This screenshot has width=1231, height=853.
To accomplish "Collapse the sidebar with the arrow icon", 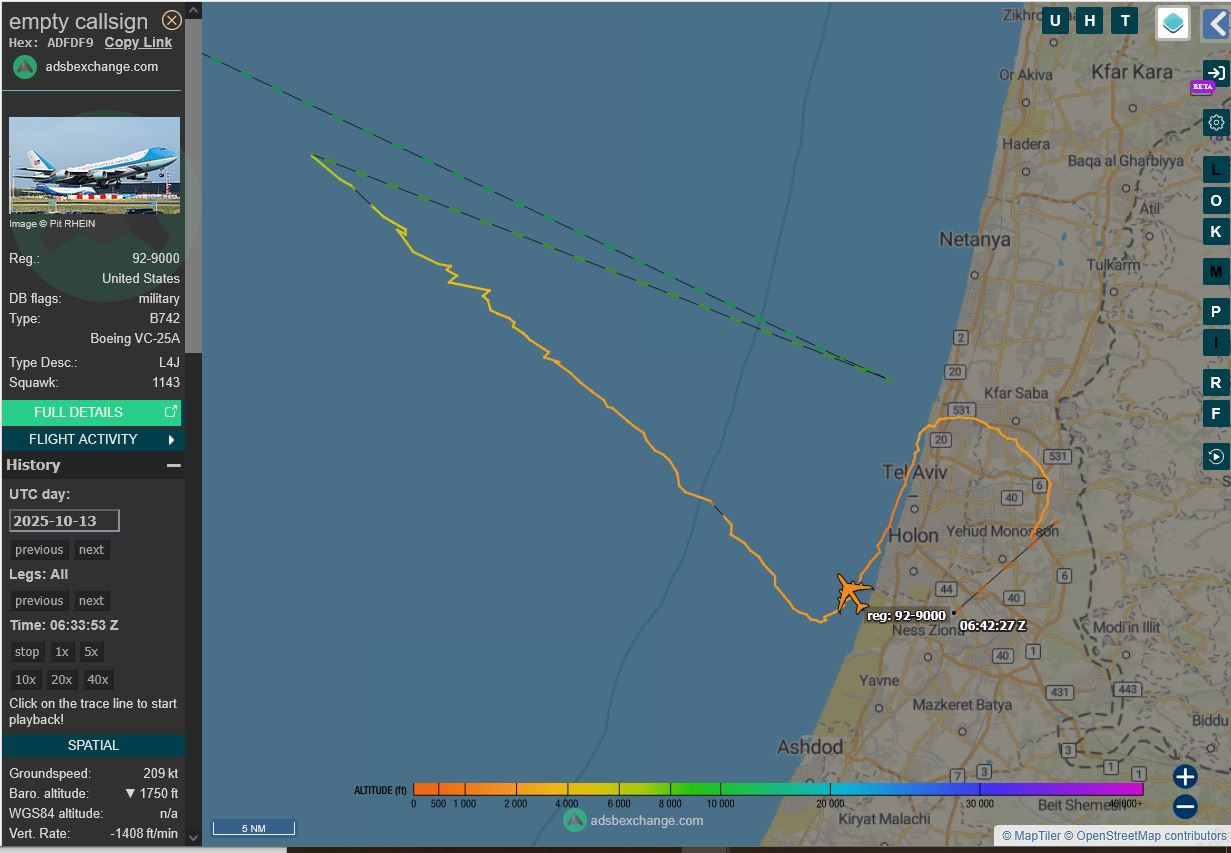I will pyautogui.click(x=1216, y=22).
